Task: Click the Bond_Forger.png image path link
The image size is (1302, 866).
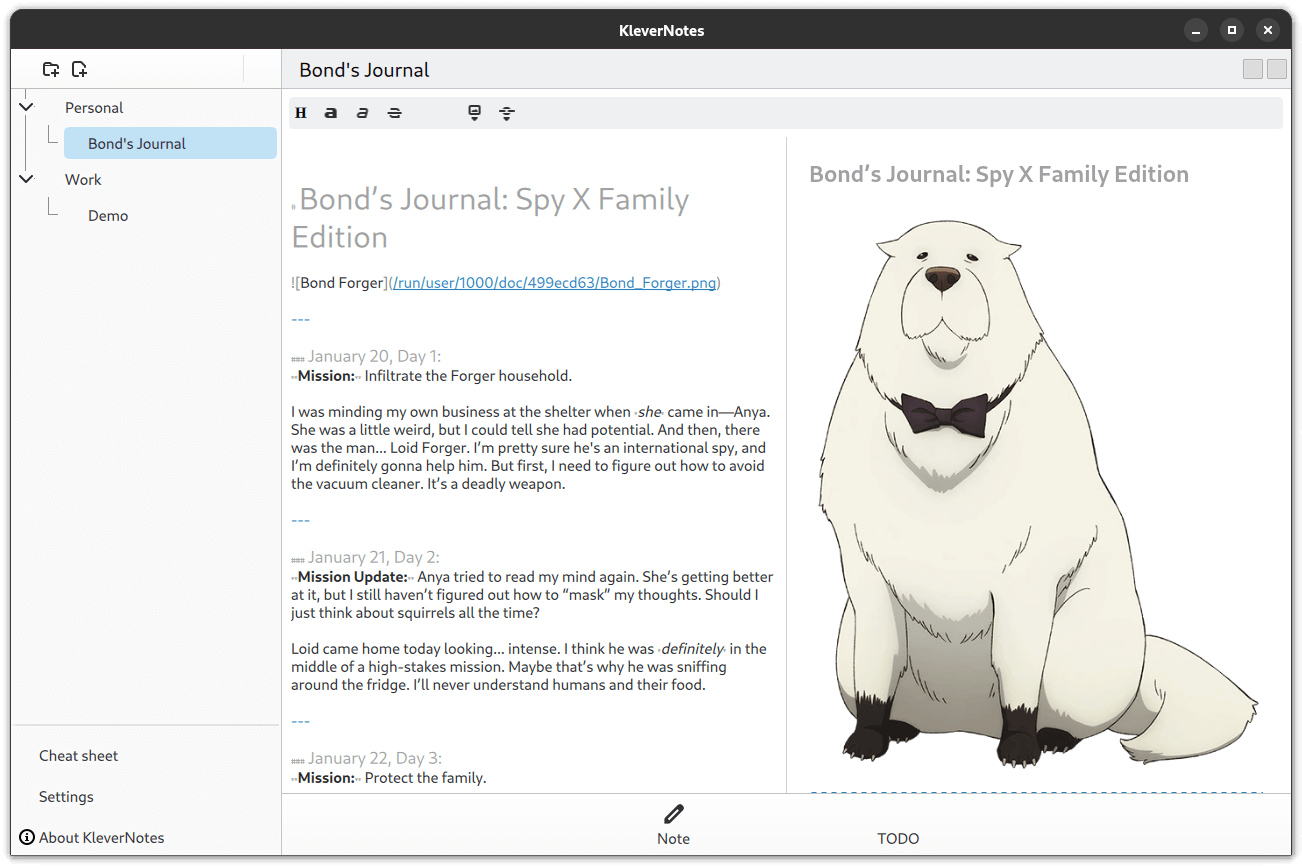Action: coord(555,283)
